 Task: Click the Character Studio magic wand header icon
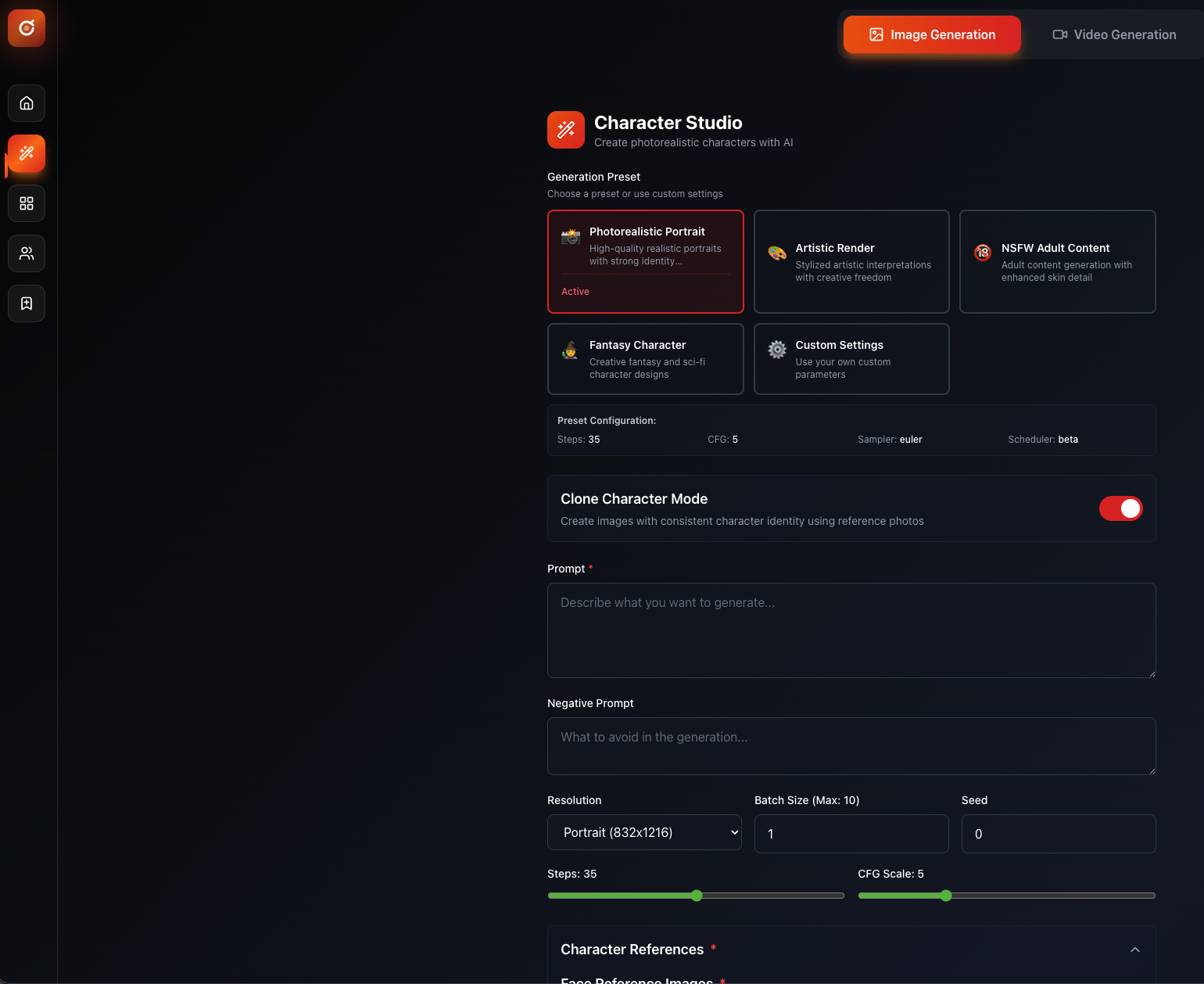[565, 130]
